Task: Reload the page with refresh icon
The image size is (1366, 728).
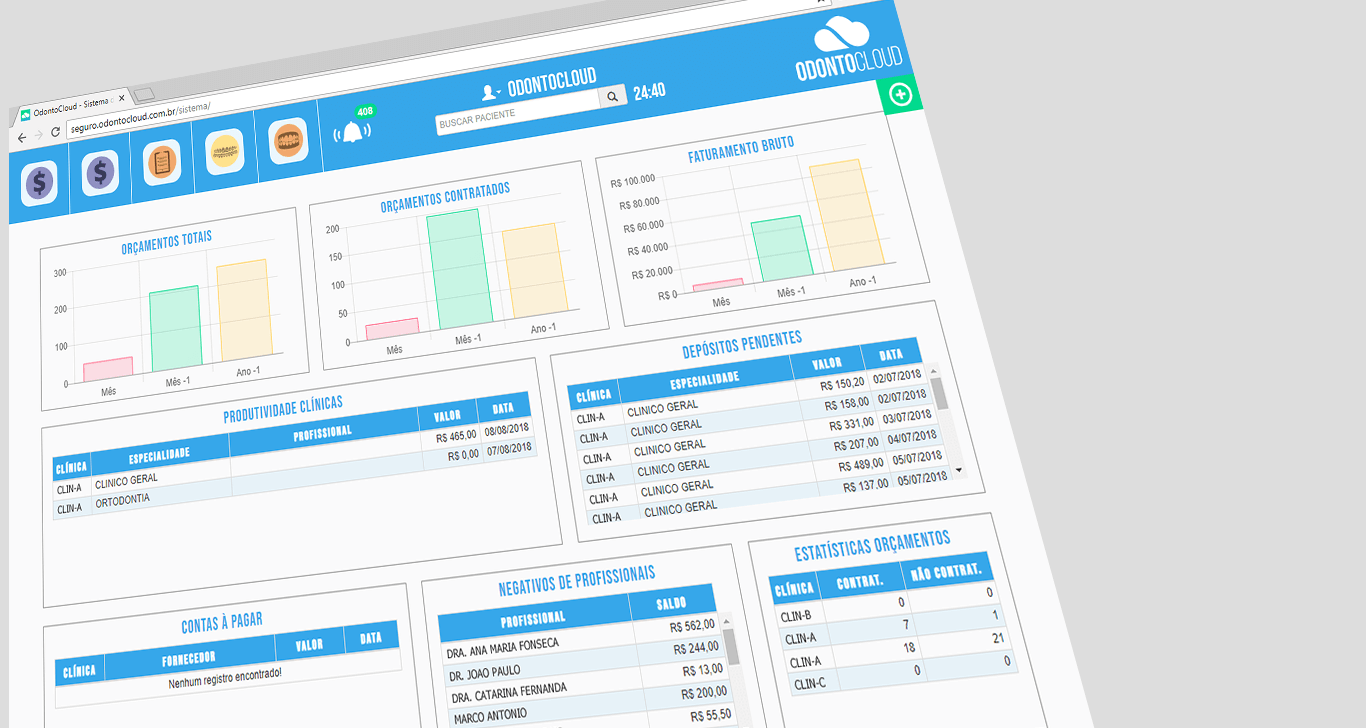Action: coord(56,131)
